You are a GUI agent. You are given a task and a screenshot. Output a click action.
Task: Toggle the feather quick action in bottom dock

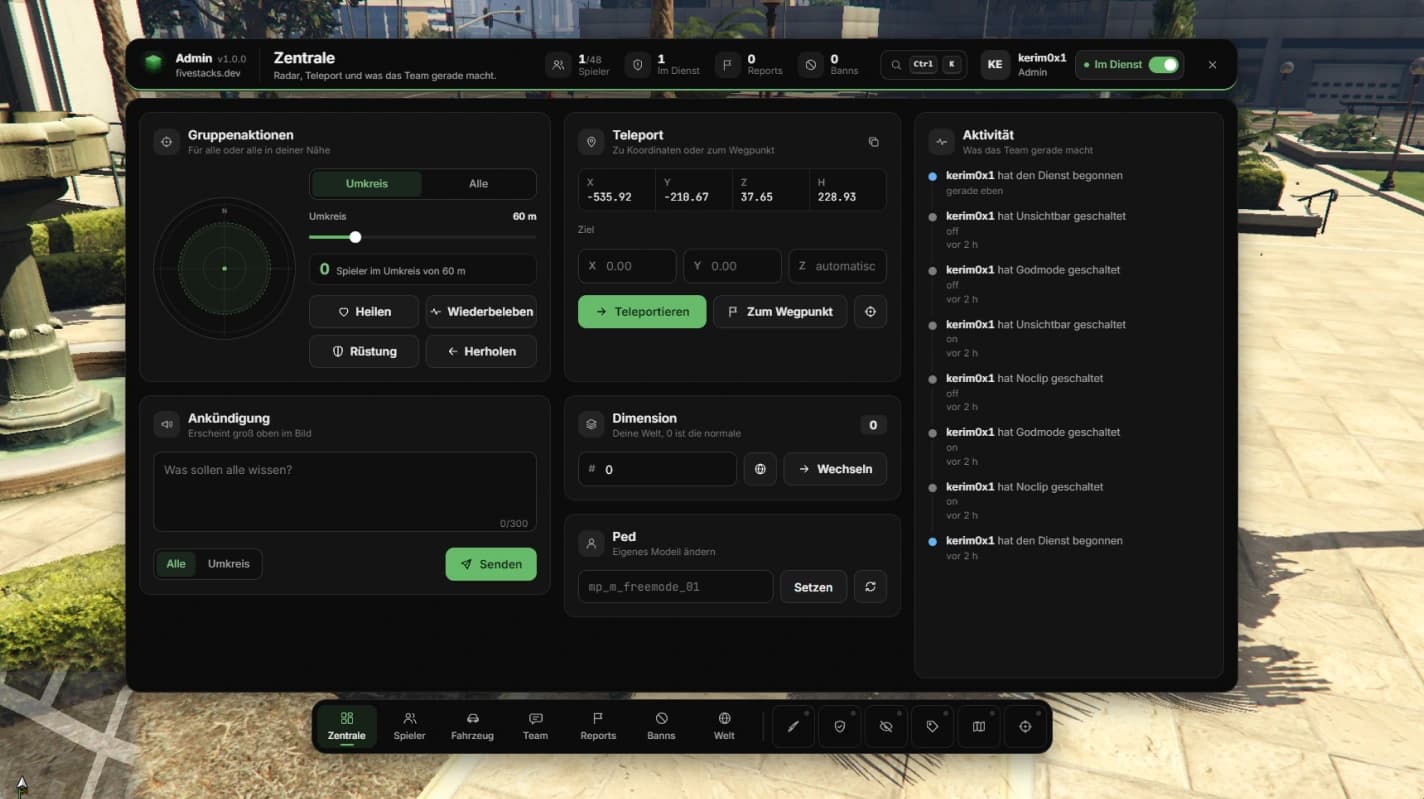point(793,727)
